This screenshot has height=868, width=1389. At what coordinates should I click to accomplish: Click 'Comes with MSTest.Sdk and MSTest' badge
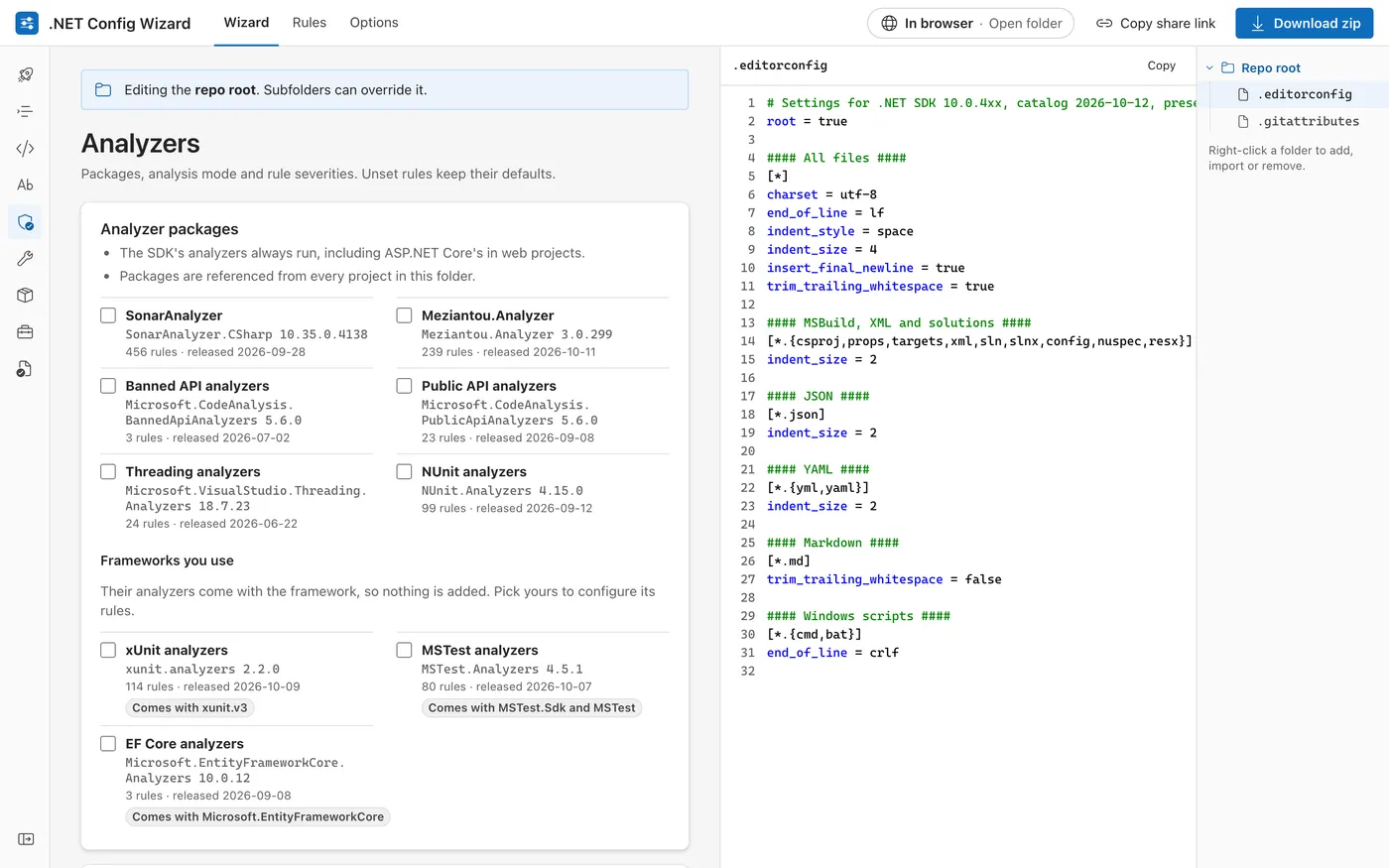click(532, 707)
